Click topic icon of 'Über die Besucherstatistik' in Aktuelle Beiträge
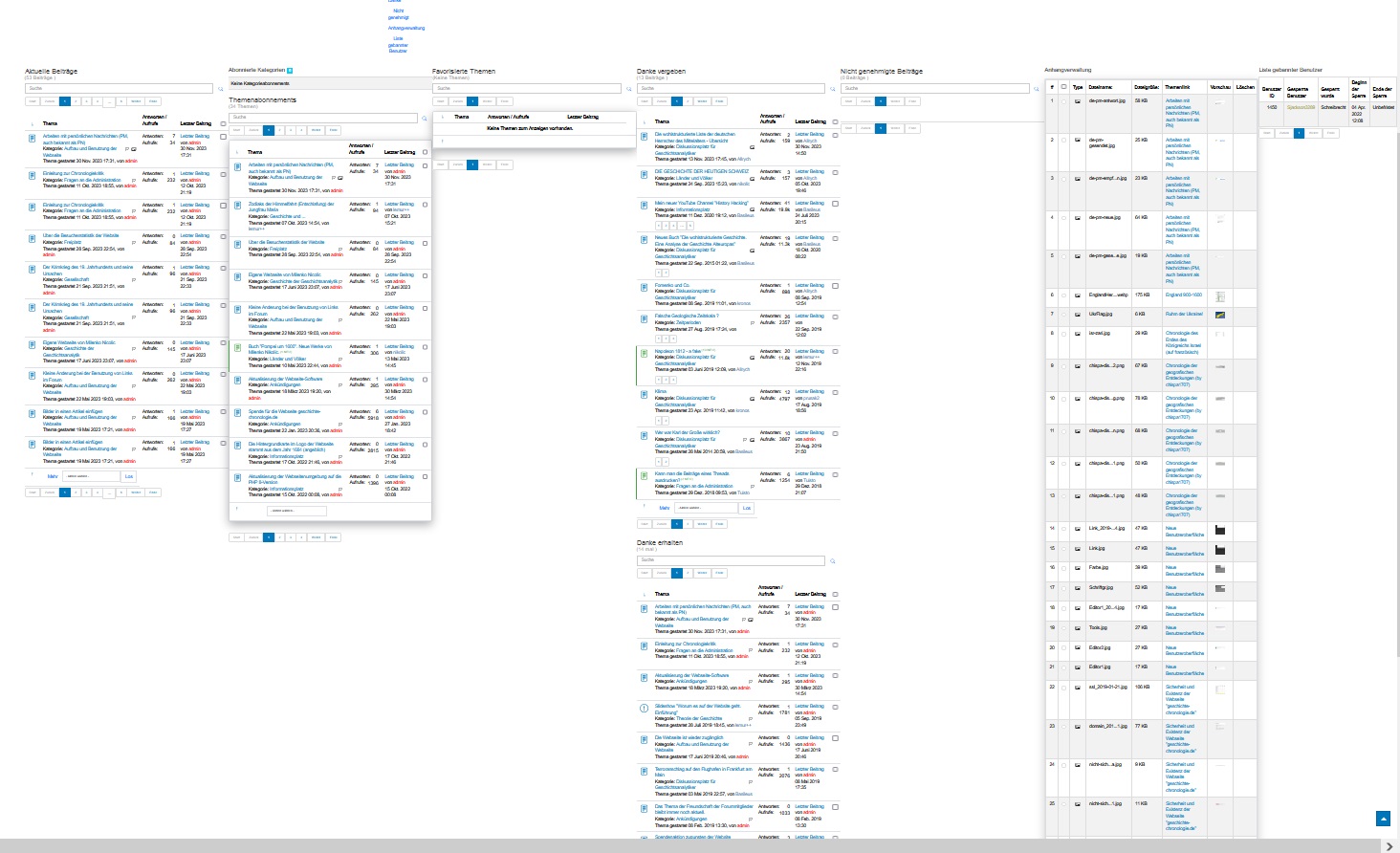This screenshot has height=853, width=1400. click(32, 237)
